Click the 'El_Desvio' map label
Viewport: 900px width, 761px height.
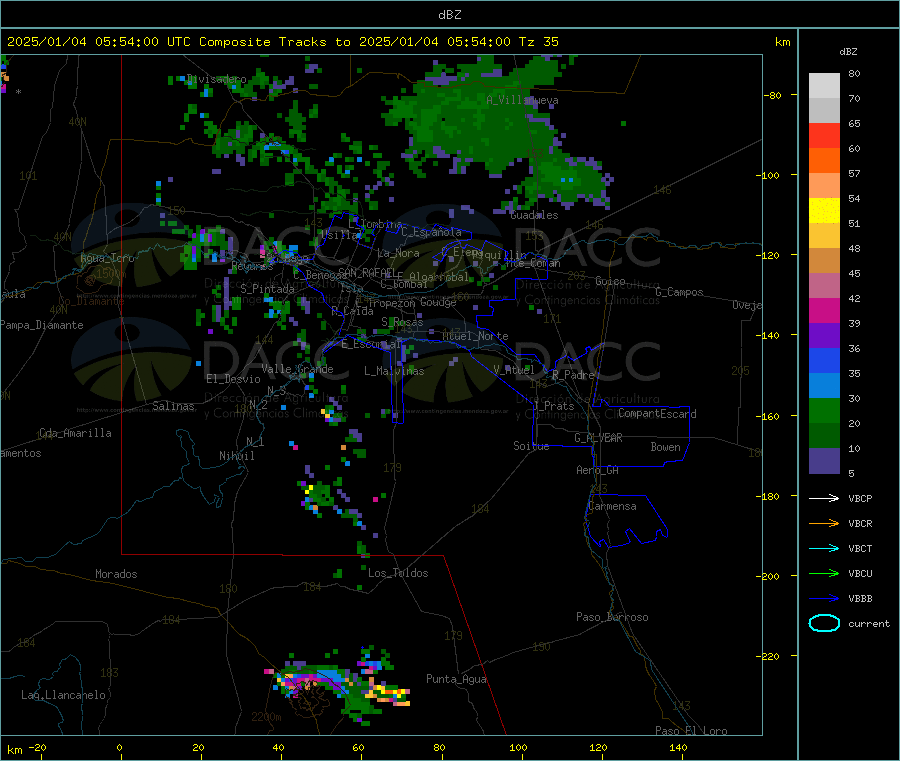click(233, 379)
